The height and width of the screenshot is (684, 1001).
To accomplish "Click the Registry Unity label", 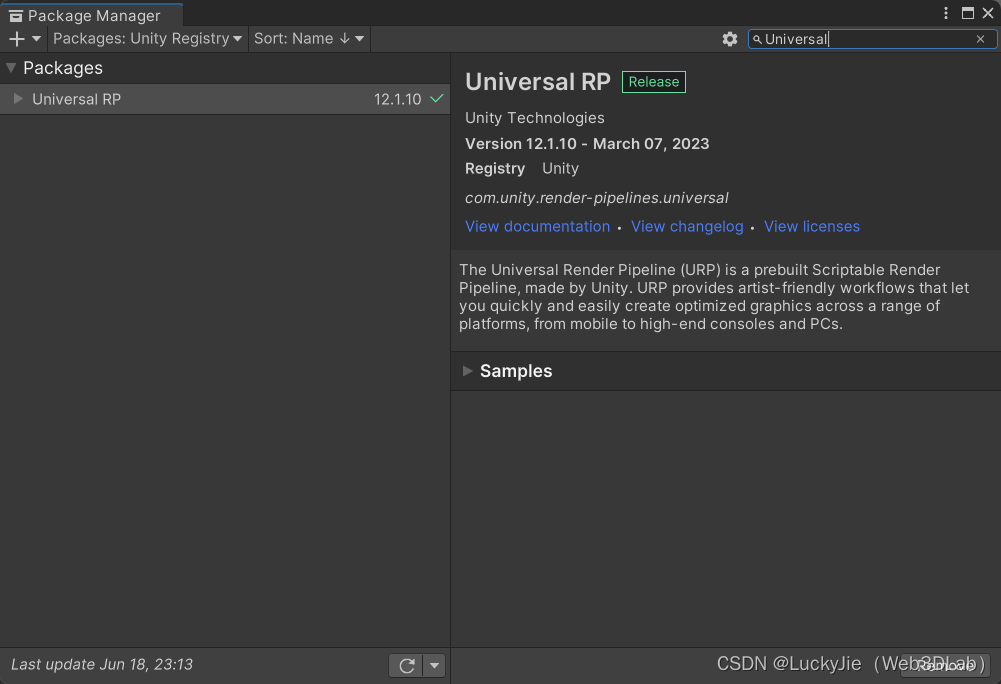I will (522, 169).
